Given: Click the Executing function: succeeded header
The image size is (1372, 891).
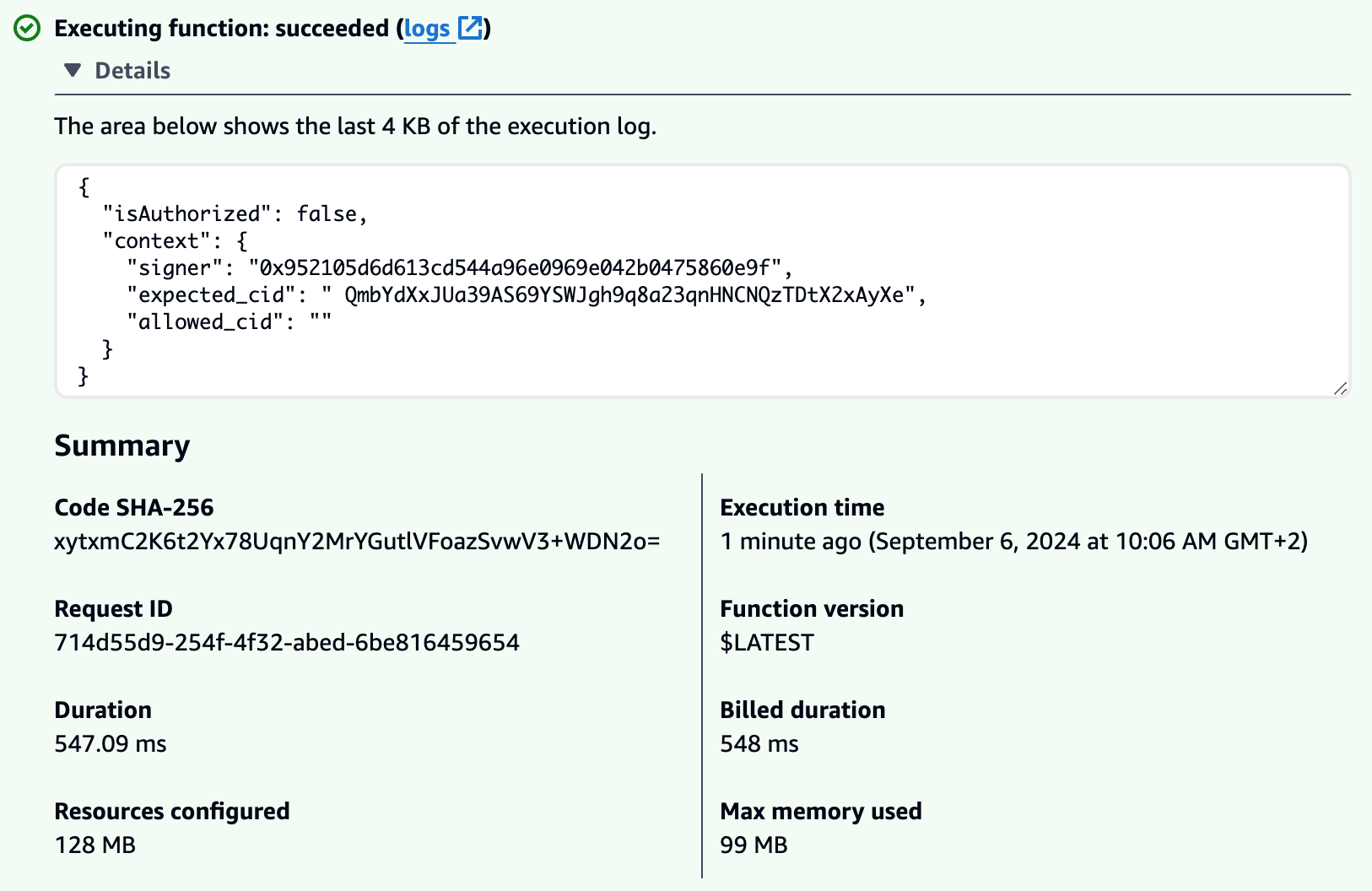Looking at the screenshot, I should 219,28.
